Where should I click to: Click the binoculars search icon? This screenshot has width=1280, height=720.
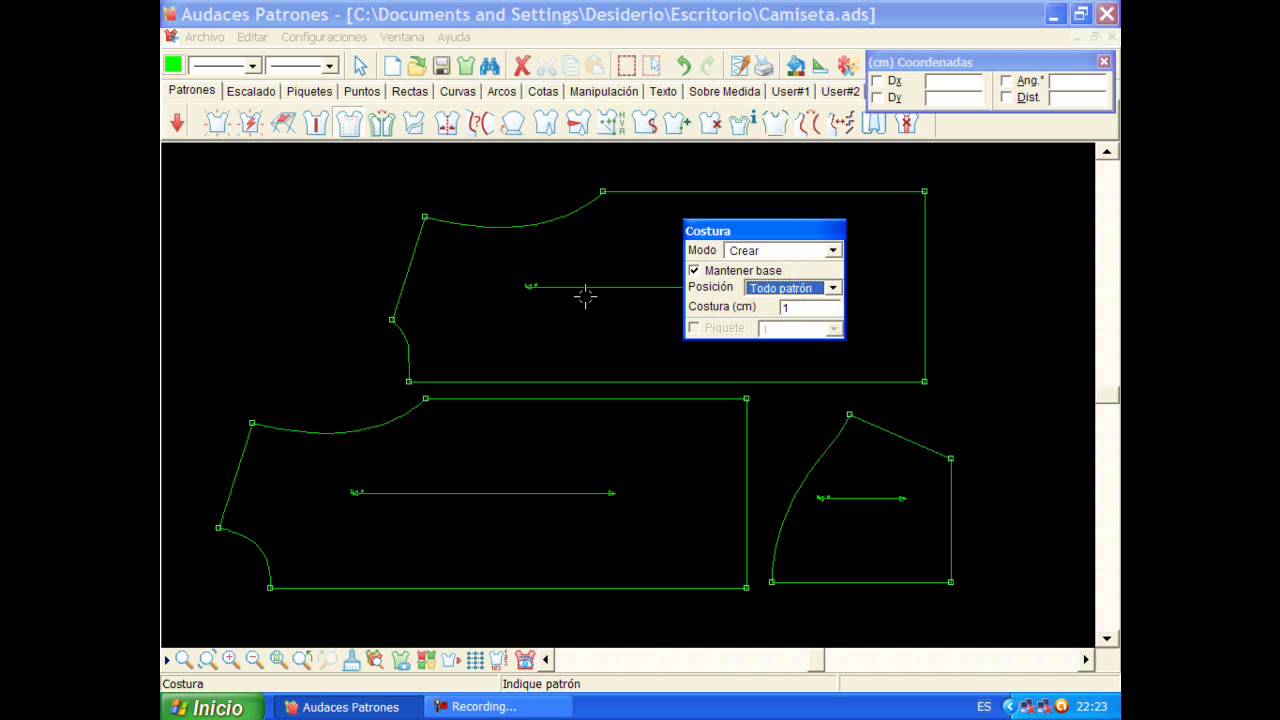490,66
